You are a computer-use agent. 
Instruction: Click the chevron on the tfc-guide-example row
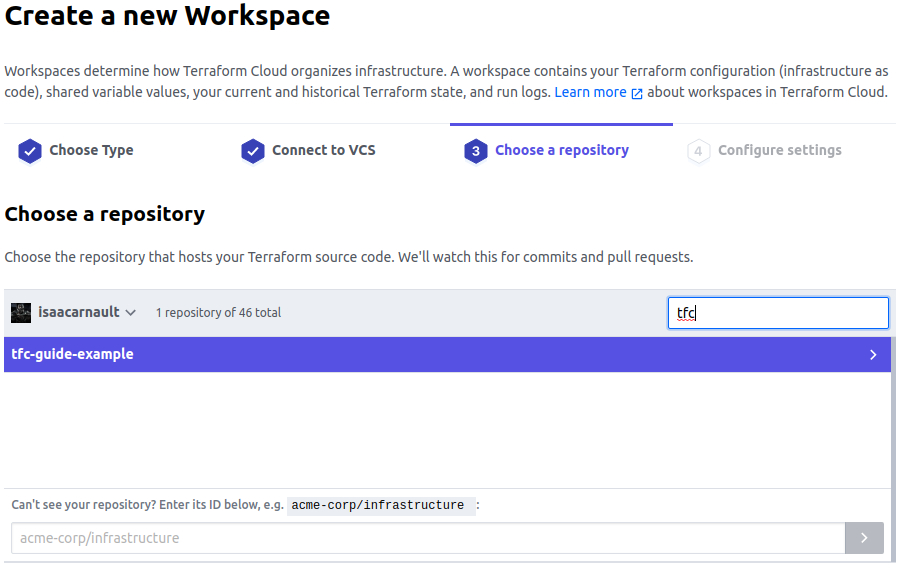tap(873, 355)
